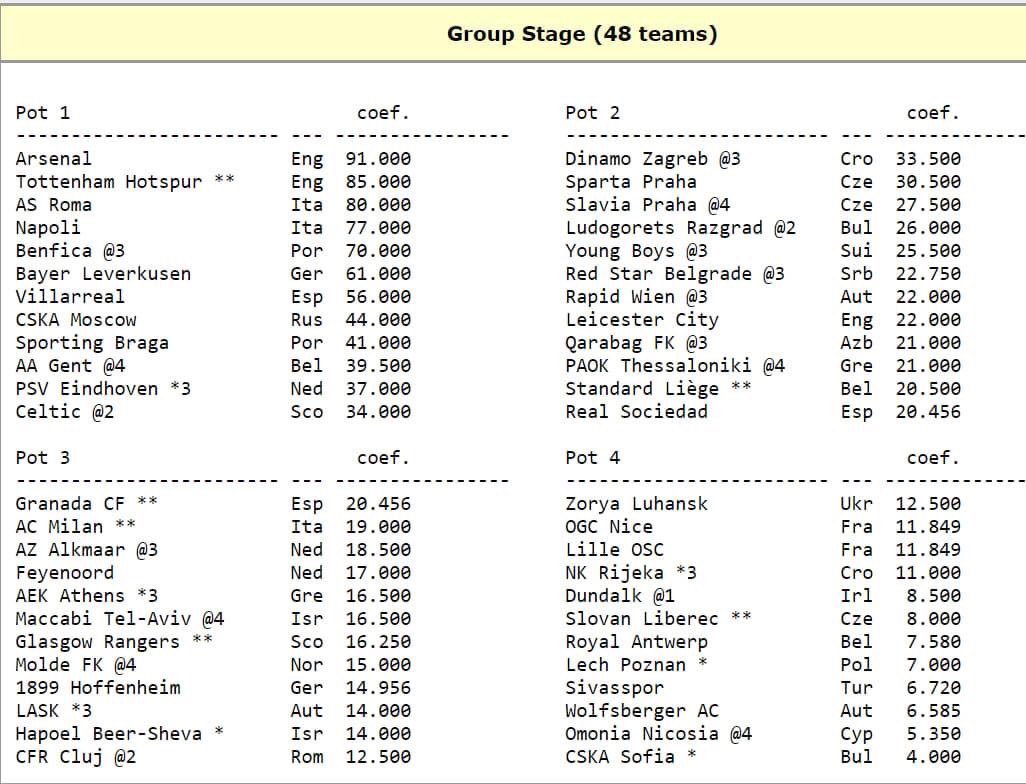
Task: Click Hapoel Beer-Sheva team name
Action: point(108,734)
